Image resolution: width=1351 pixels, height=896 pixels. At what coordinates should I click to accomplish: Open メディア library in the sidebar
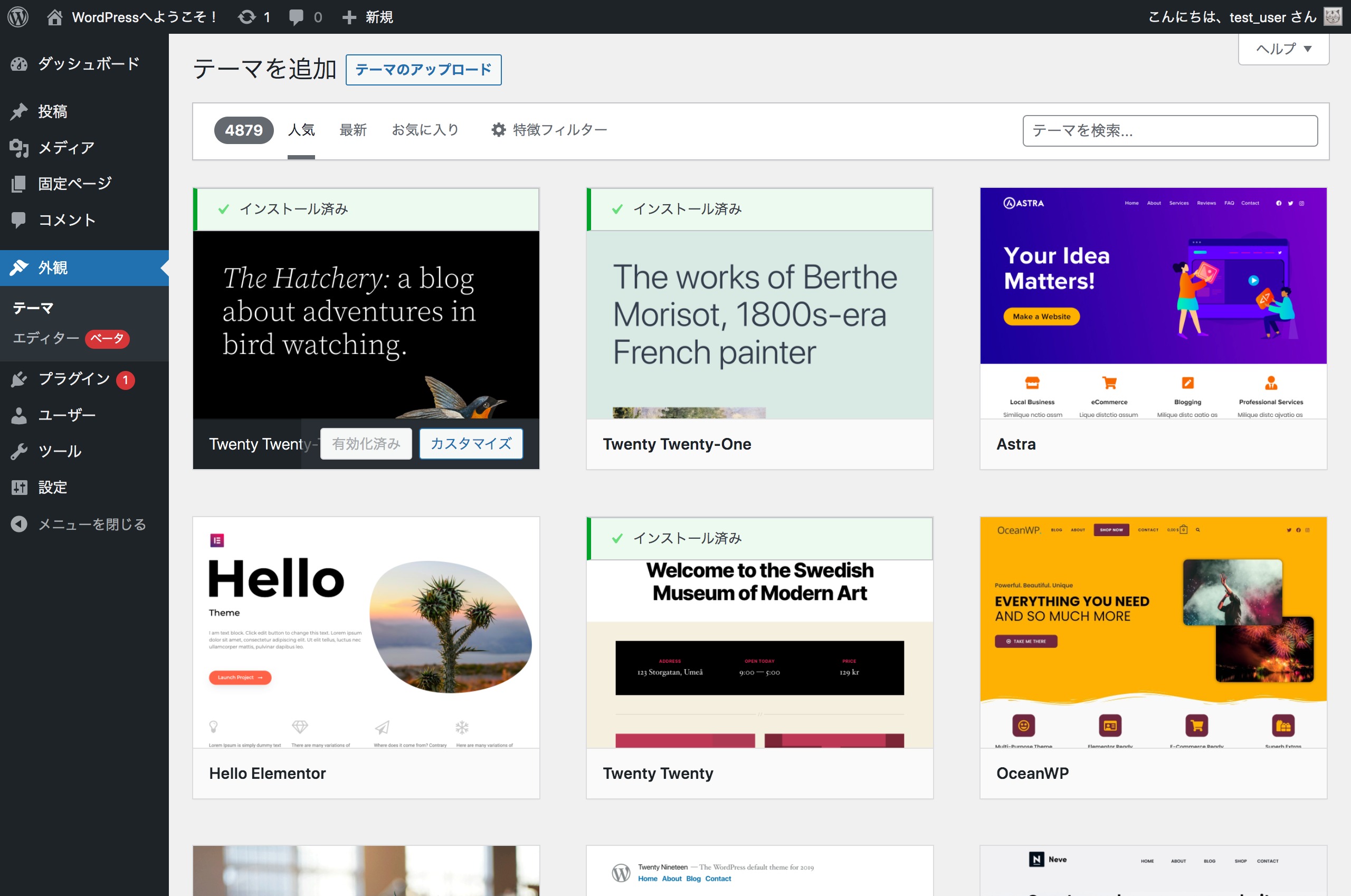66,147
